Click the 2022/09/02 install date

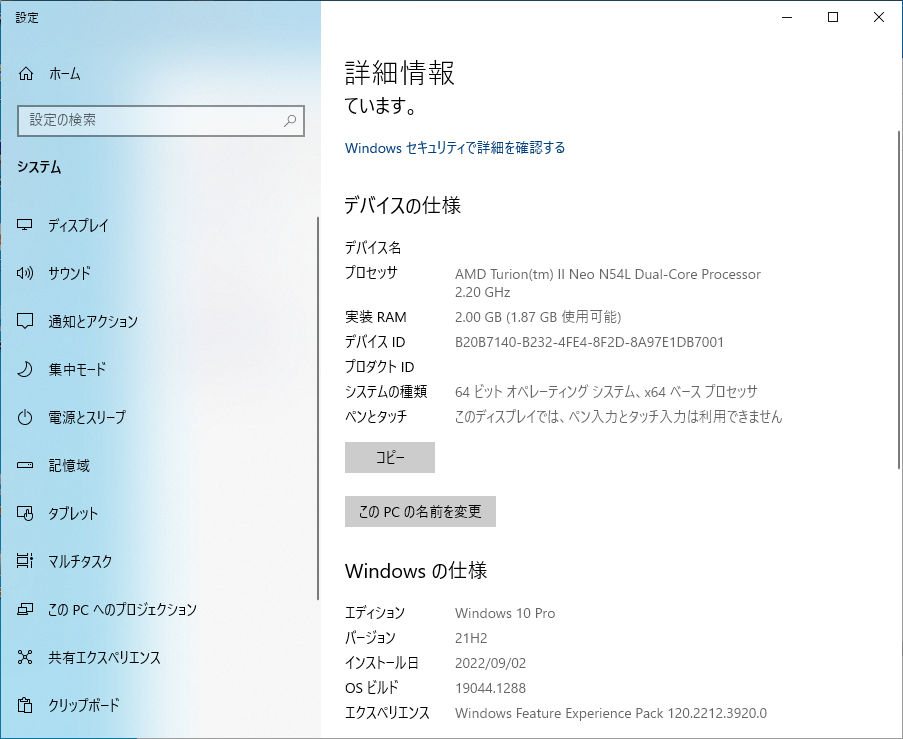491,663
